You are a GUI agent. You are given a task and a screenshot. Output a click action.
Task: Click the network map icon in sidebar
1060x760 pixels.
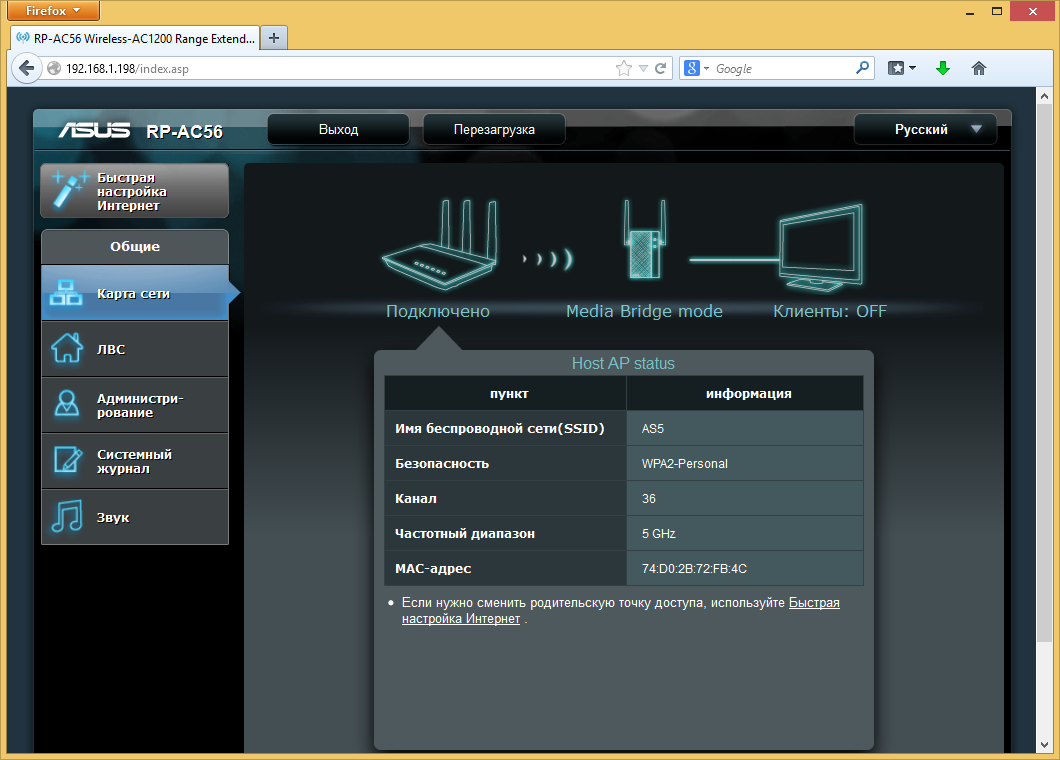click(x=66, y=293)
